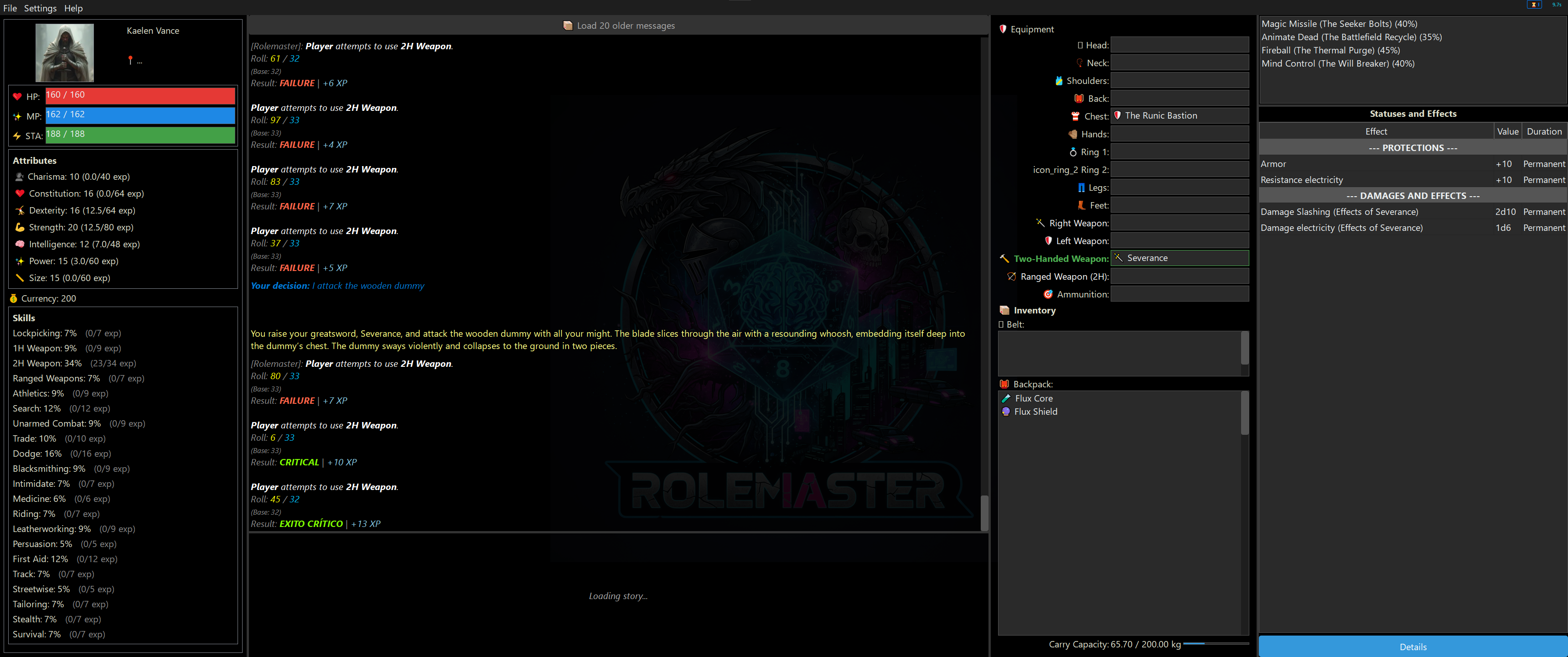The width and height of the screenshot is (1568, 657).
Task: Click the Back slot icon
Action: coord(1079,98)
